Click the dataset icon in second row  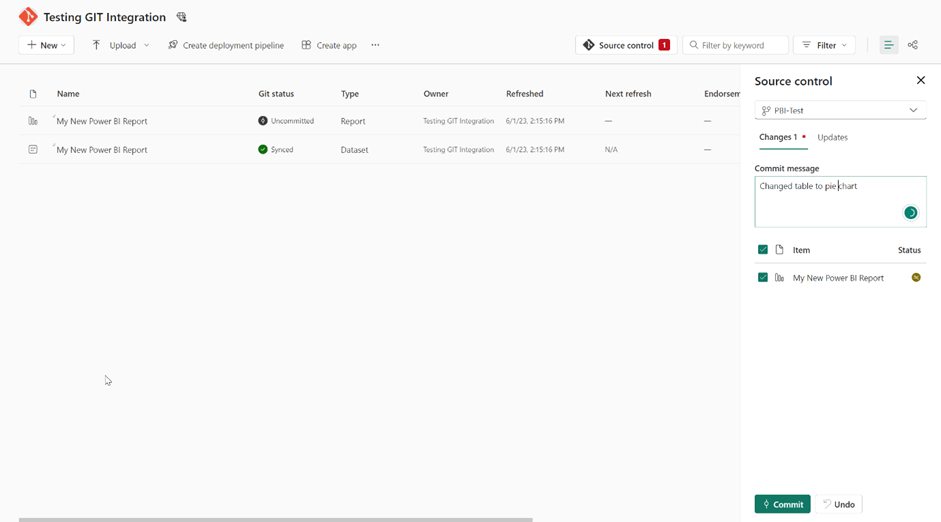(33, 149)
